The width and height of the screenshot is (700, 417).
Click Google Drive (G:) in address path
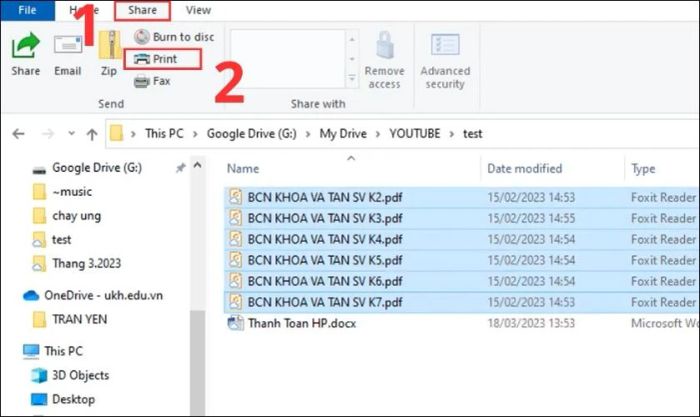pyautogui.click(x=251, y=133)
